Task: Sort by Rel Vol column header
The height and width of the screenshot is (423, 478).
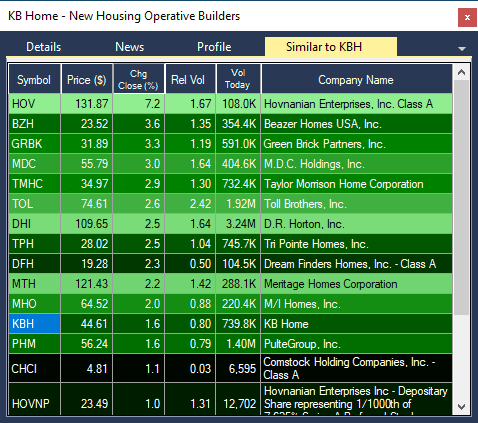Action: [x=190, y=79]
